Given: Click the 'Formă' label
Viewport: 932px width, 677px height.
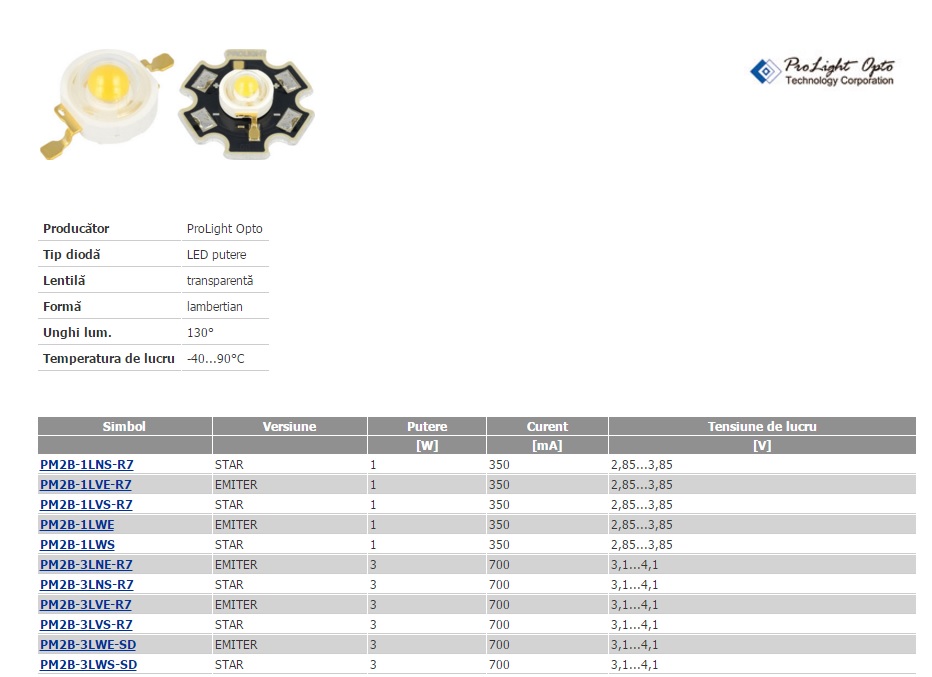Looking at the screenshot, I should click(62, 307).
